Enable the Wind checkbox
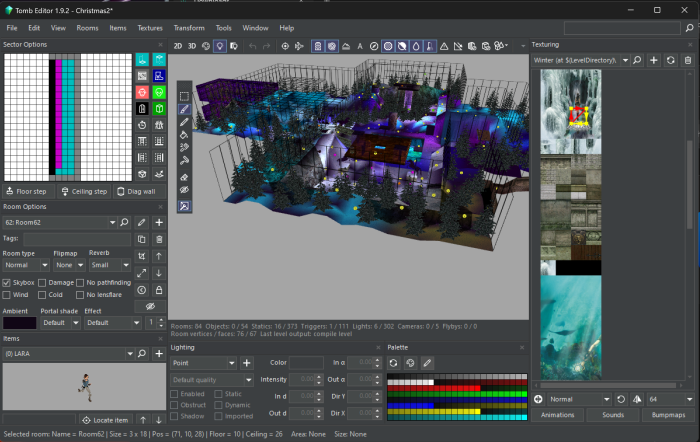700x442 pixels. [x=6, y=295]
